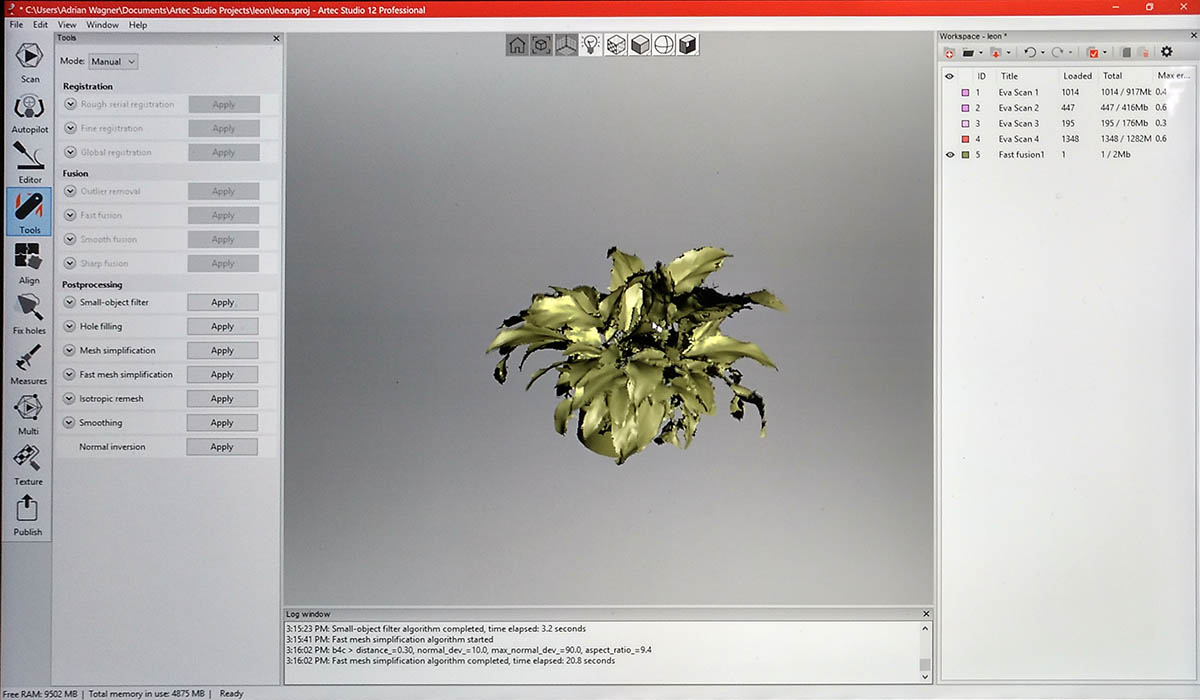
Task: Open dropdown arrow beside Undo icon
Action: (1043, 53)
